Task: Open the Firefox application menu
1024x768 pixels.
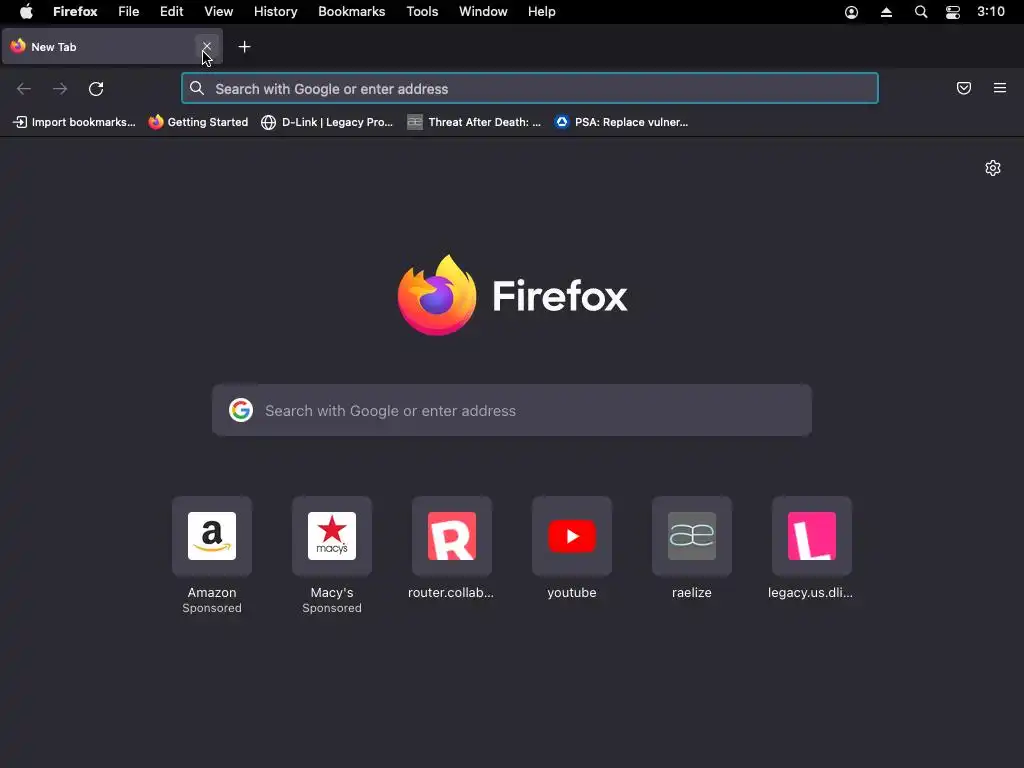Action: coord(75,12)
